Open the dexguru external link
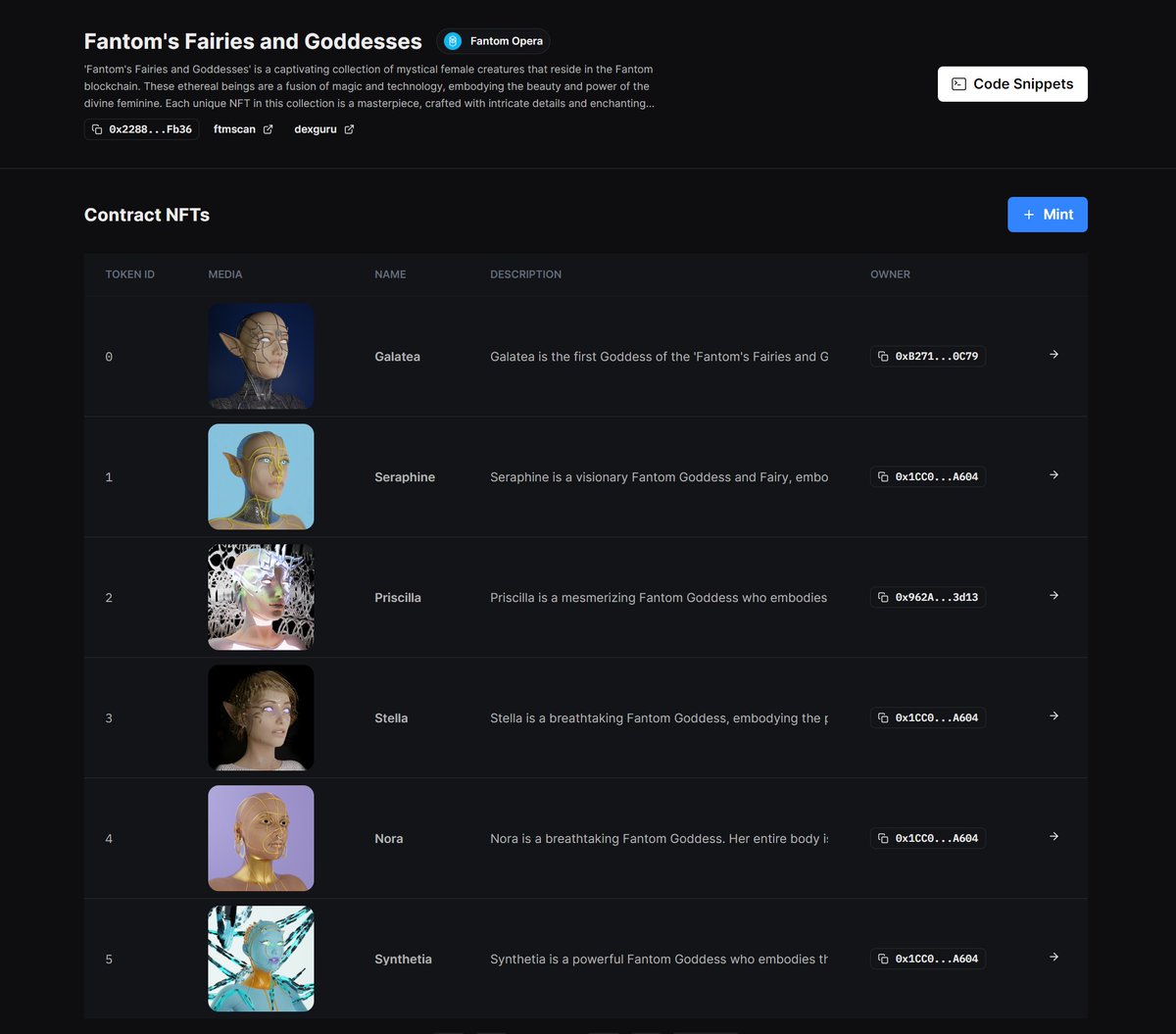The height and width of the screenshot is (1034, 1176). (323, 129)
